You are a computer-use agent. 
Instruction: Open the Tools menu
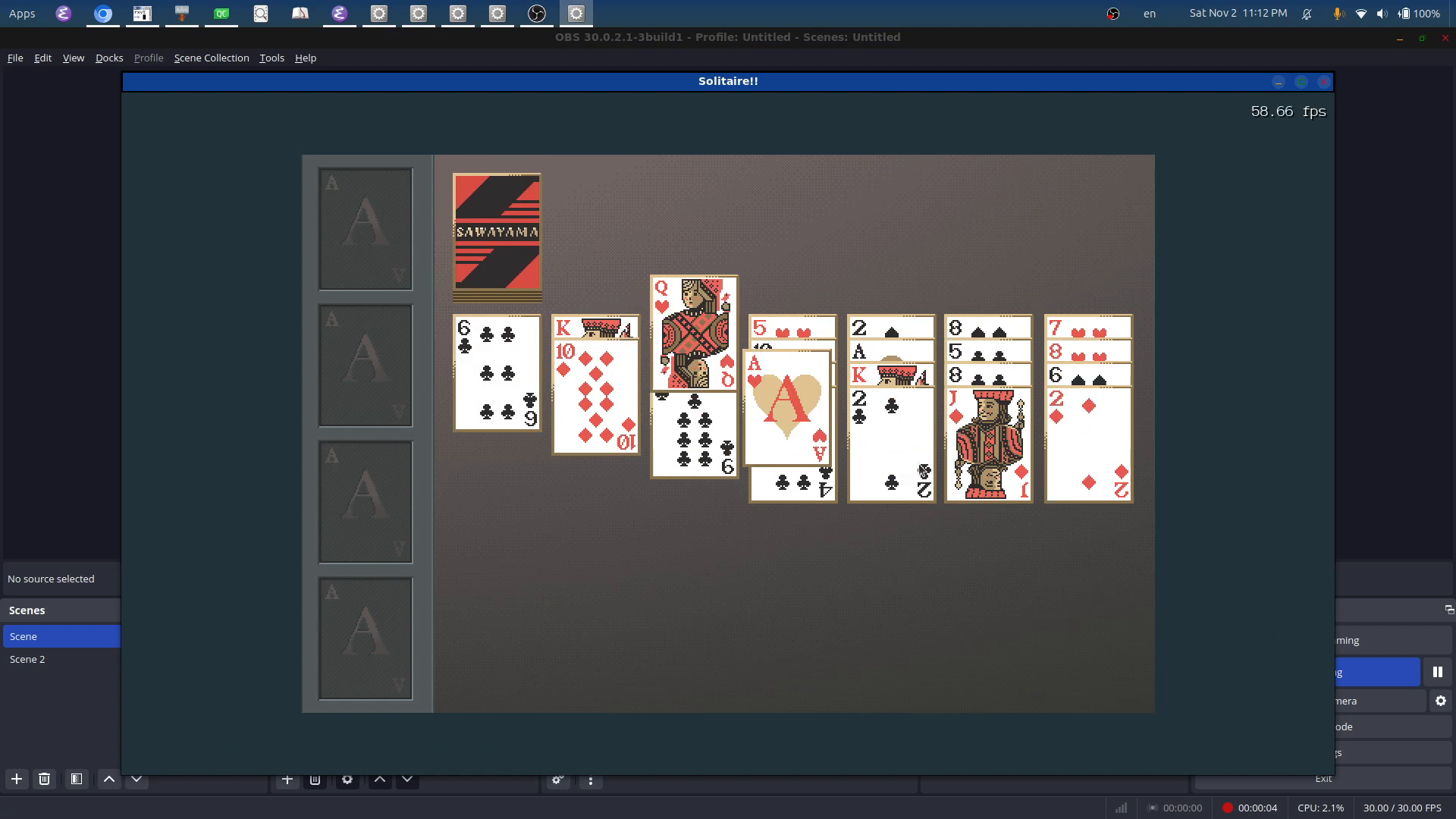(x=271, y=58)
